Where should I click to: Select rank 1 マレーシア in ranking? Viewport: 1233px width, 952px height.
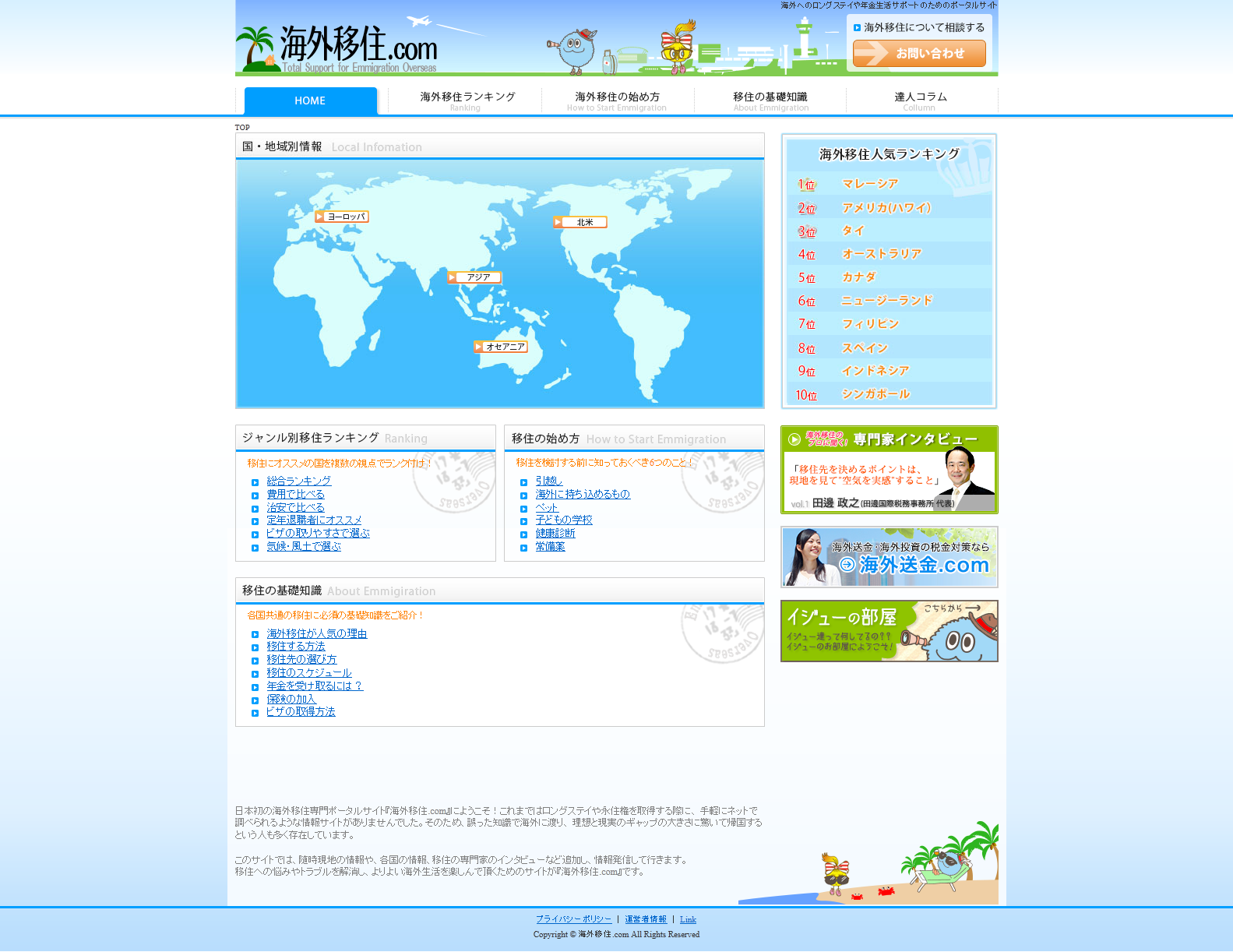coord(889,184)
